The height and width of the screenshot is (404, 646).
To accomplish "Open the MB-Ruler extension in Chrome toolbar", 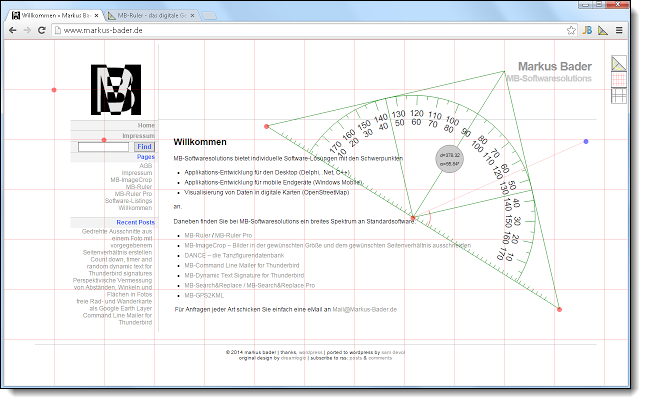I will [603, 30].
